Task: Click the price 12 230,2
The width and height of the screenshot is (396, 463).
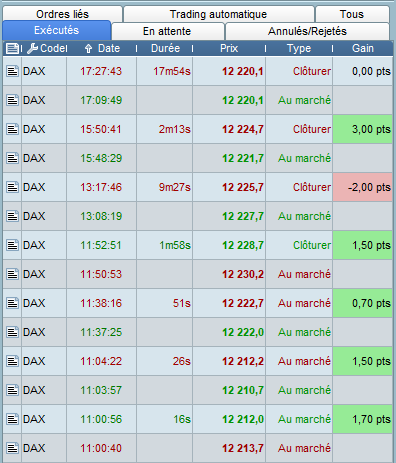Action: [243, 274]
